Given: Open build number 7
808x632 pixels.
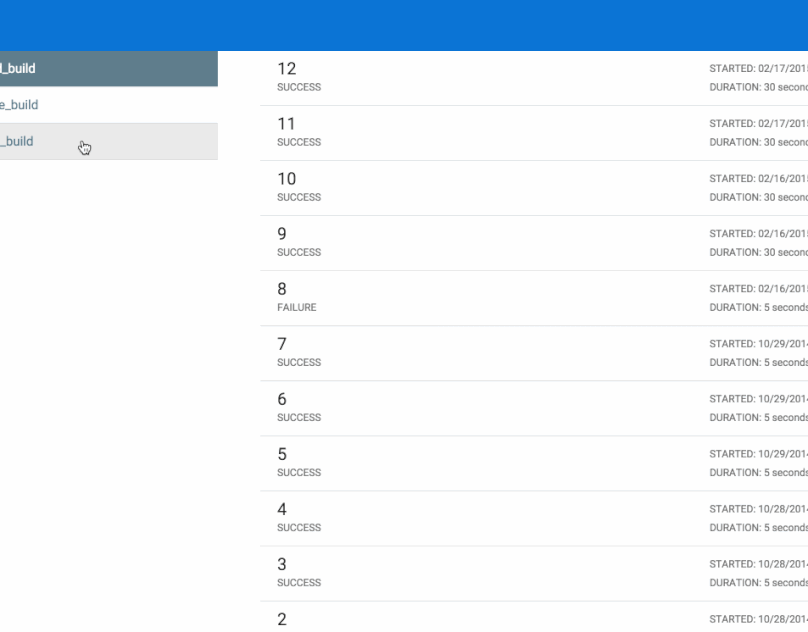Looking at the screenshot, I should [284, 344].
